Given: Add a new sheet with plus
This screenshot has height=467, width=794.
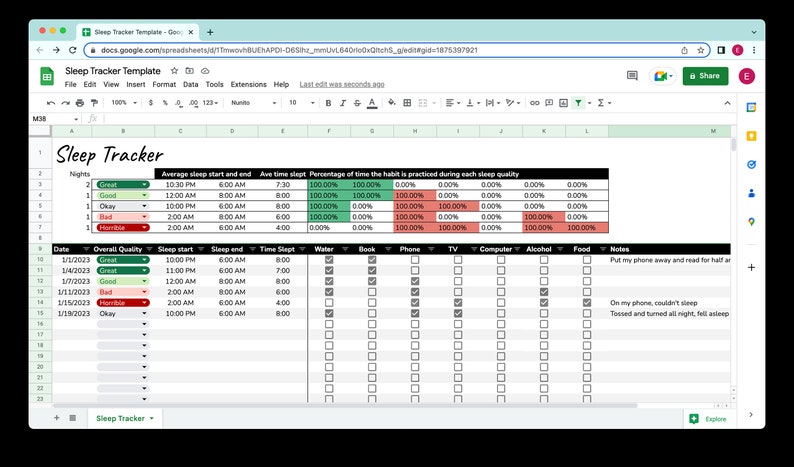Looking at the screenshot, I should (57, 418).
